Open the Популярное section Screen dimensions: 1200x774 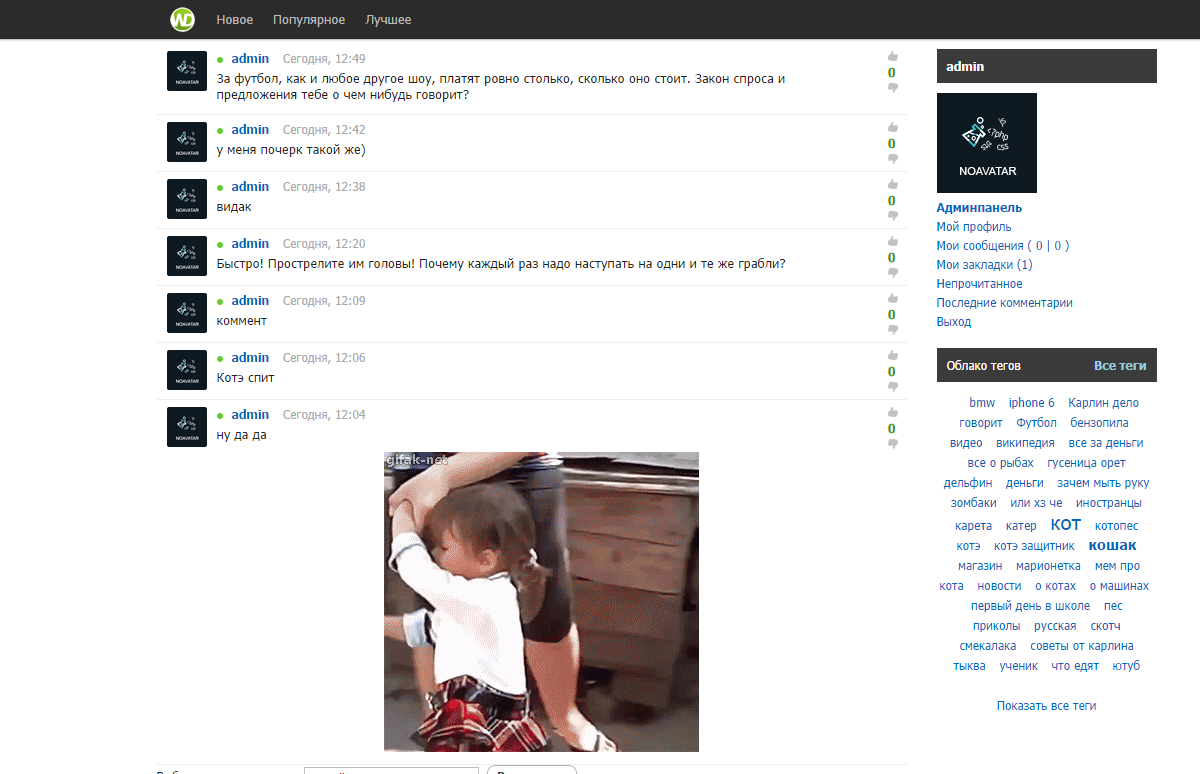(x=309, y=20)
